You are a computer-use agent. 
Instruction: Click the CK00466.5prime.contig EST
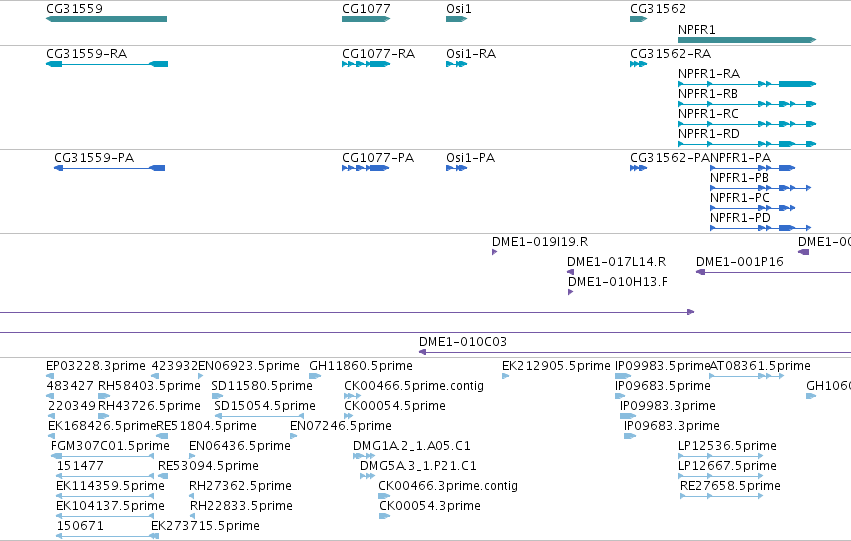352,396
